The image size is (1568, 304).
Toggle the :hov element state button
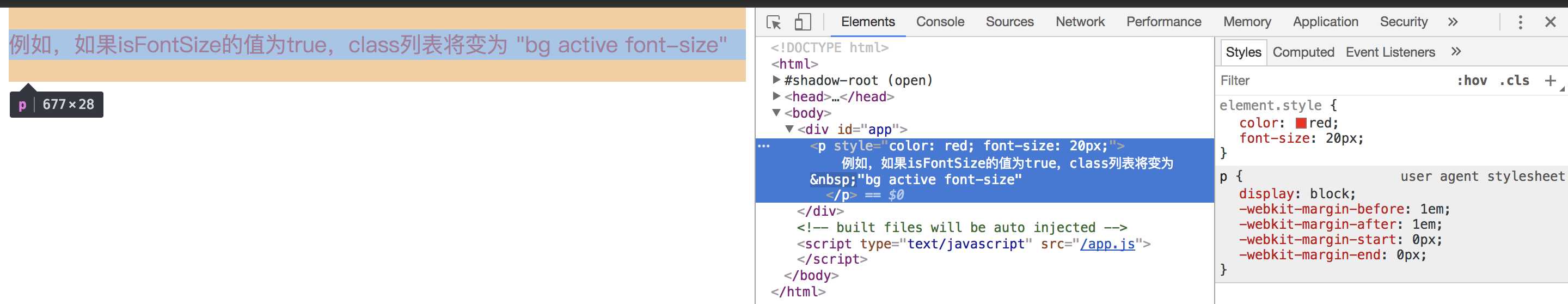pyautogui.click(x=1471, y=81)
